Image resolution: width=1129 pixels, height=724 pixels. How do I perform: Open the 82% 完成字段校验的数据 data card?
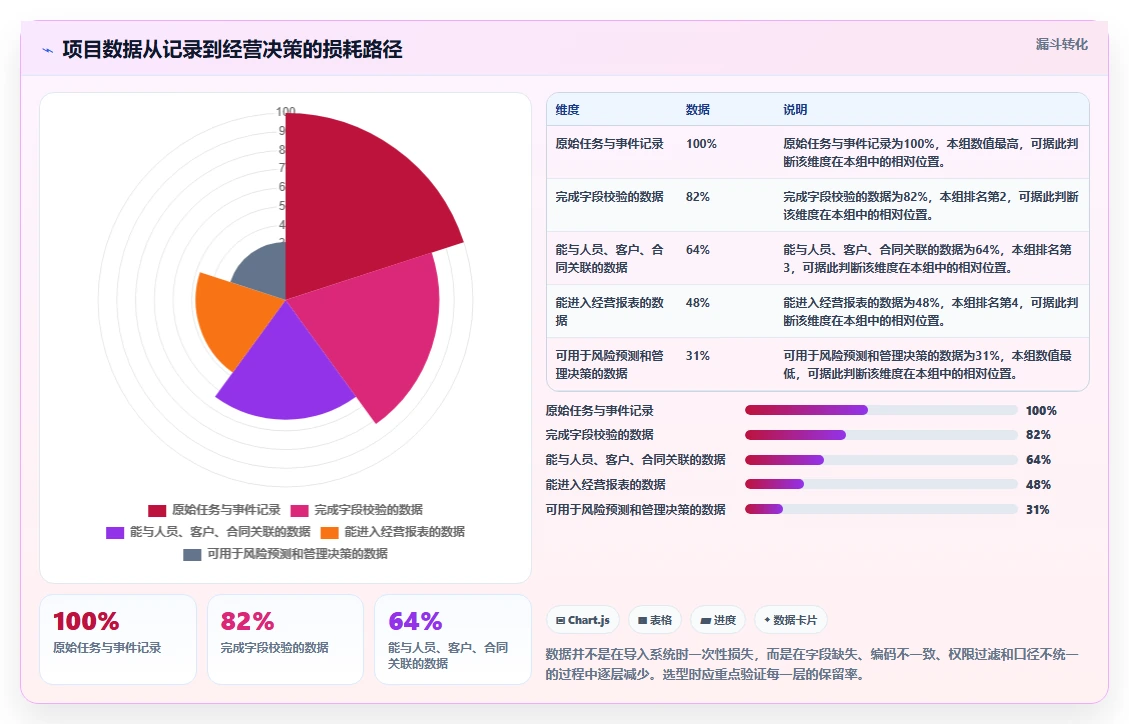point(285,639)
